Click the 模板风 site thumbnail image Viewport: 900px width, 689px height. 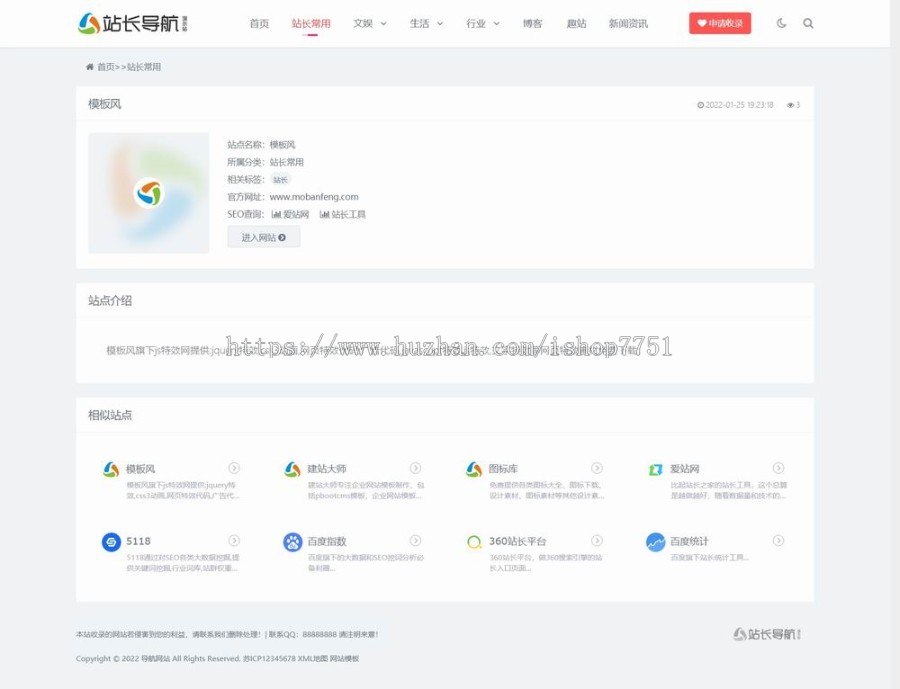(149, 193)
